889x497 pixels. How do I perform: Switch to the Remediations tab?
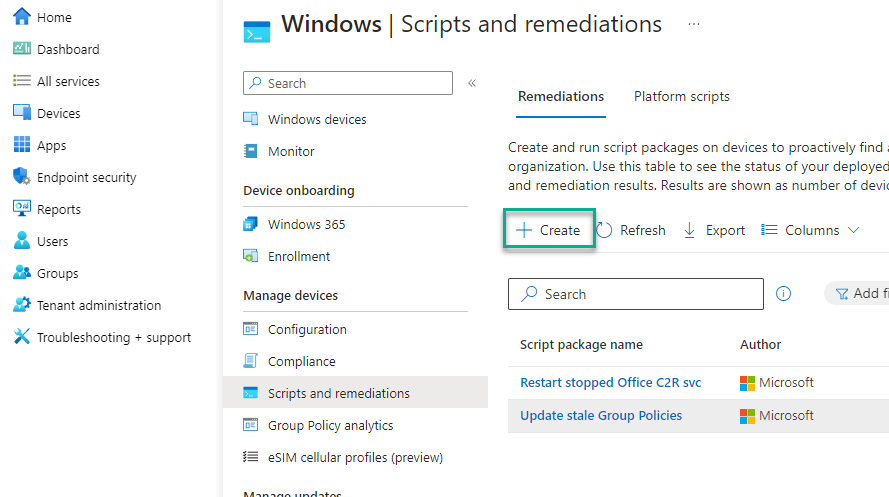pos(561,96)
